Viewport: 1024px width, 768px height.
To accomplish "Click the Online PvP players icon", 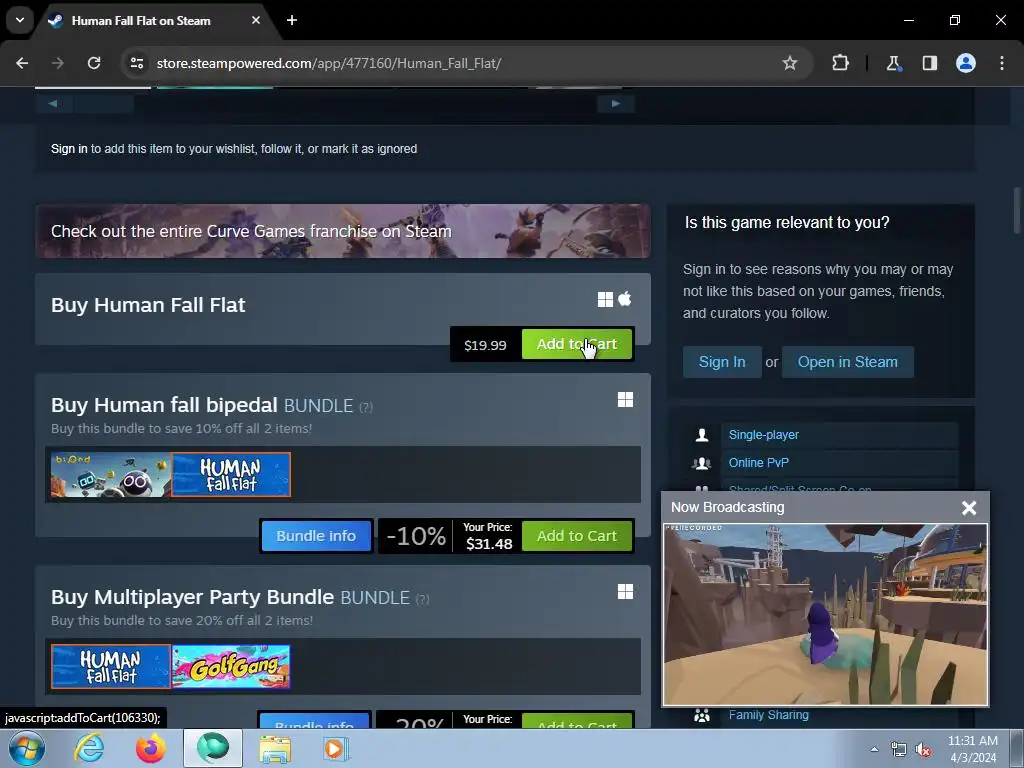I will 702,463.
